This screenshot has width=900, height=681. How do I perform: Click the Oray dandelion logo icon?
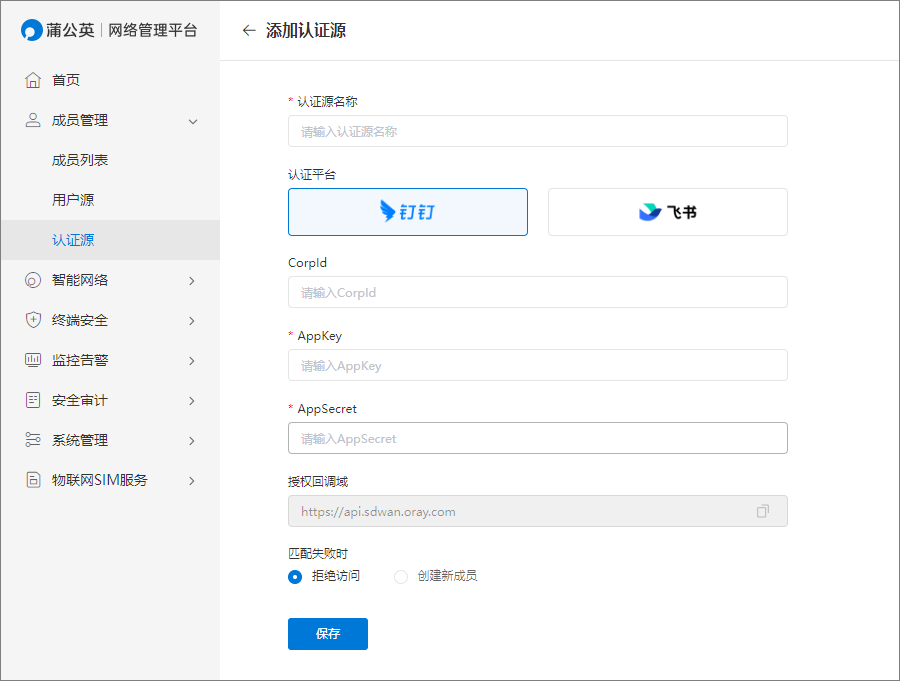pos(32,30)
